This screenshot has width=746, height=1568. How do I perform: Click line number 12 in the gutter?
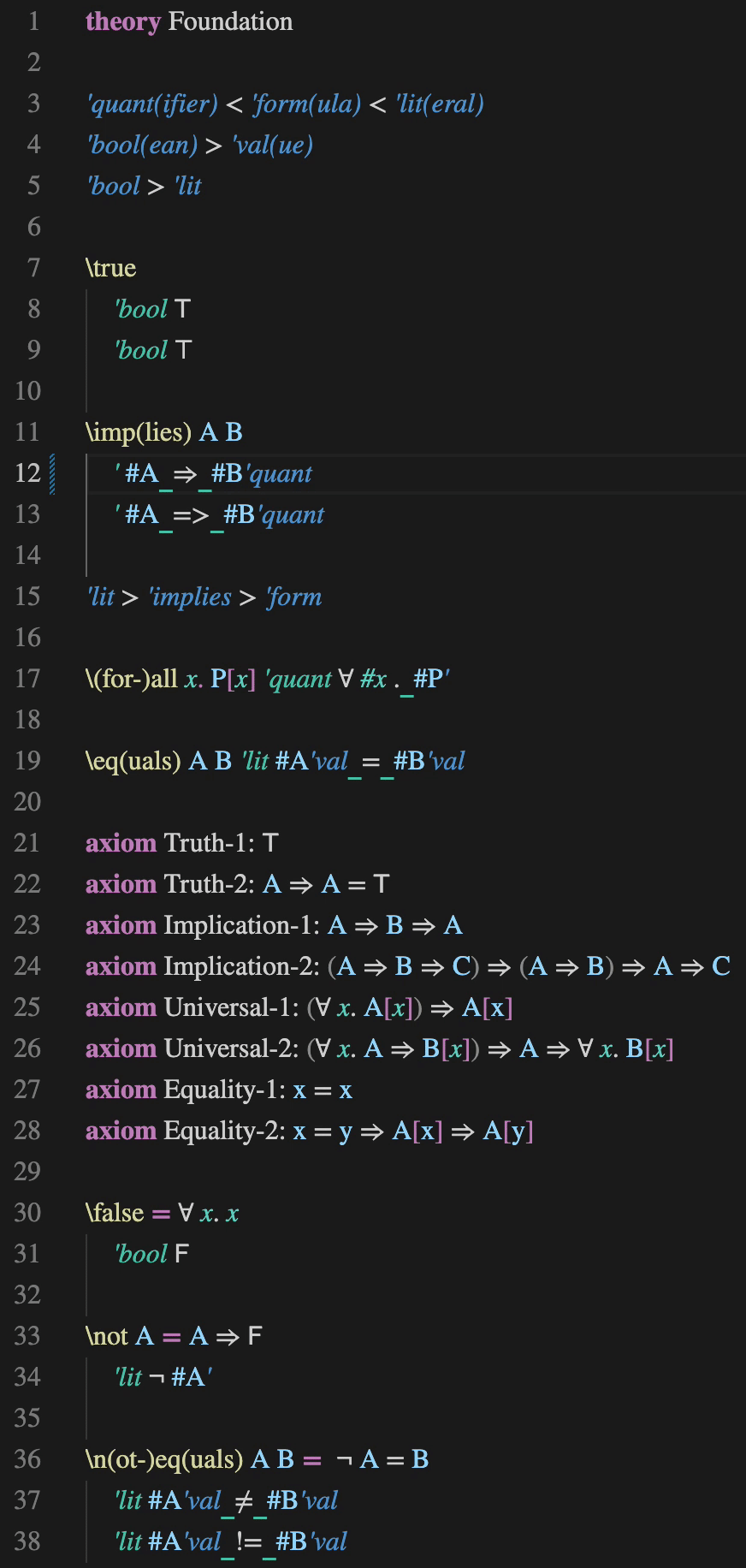click(x=27, y=473)
